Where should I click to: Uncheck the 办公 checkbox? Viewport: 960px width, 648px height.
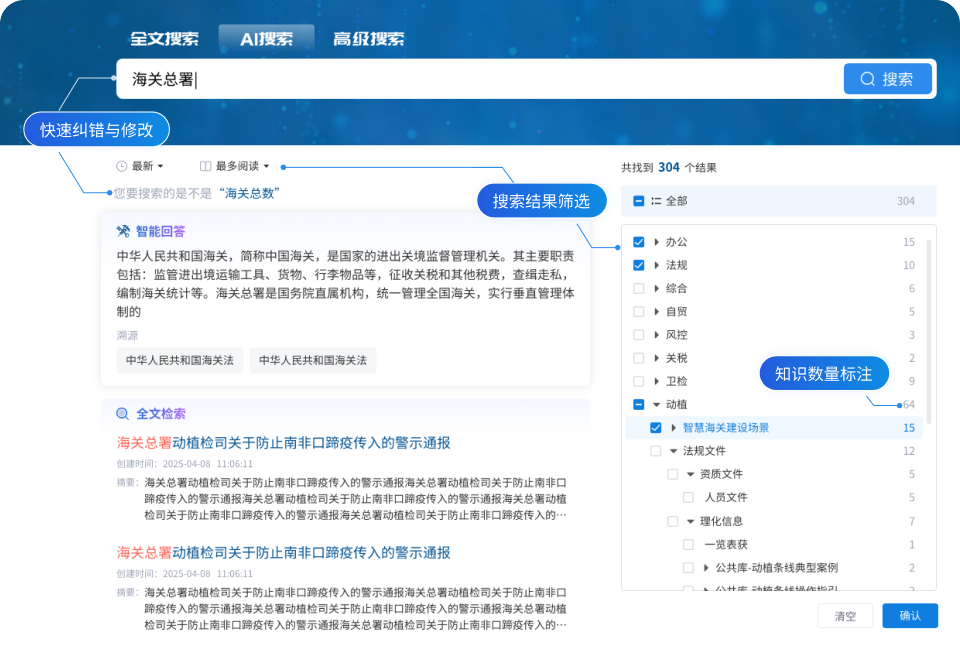(639, 242)
